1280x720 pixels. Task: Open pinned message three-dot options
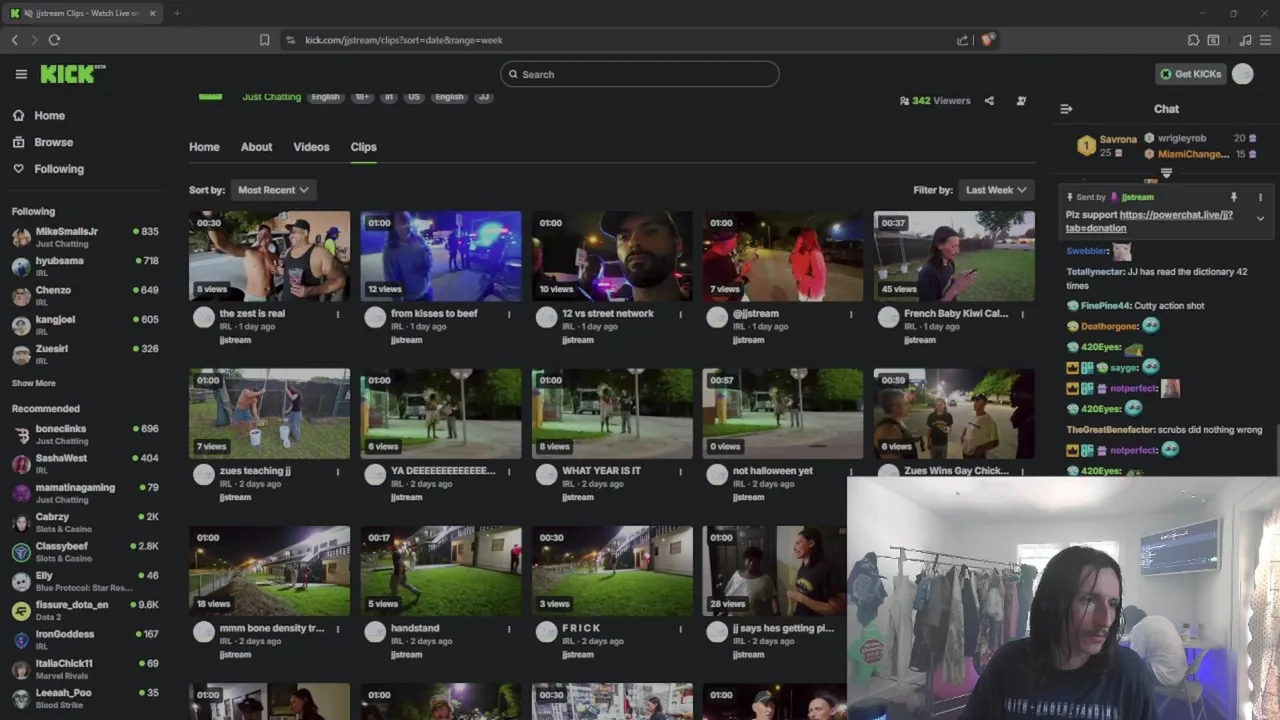pyautogui.click(x=1260, y=197)
